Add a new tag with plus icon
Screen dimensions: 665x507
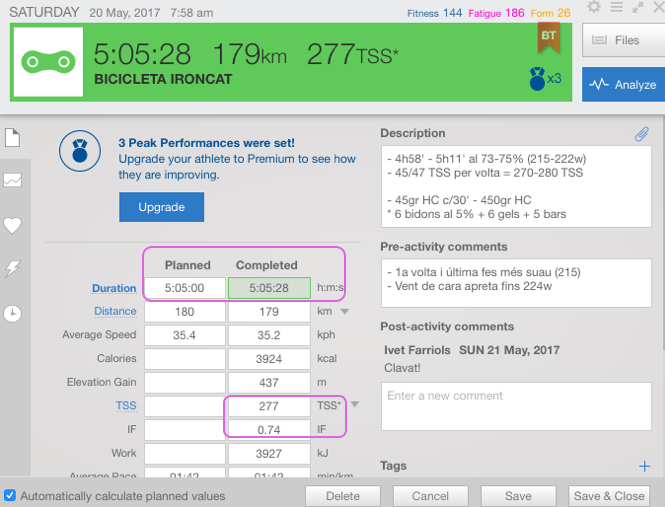(x=644, y=466)
